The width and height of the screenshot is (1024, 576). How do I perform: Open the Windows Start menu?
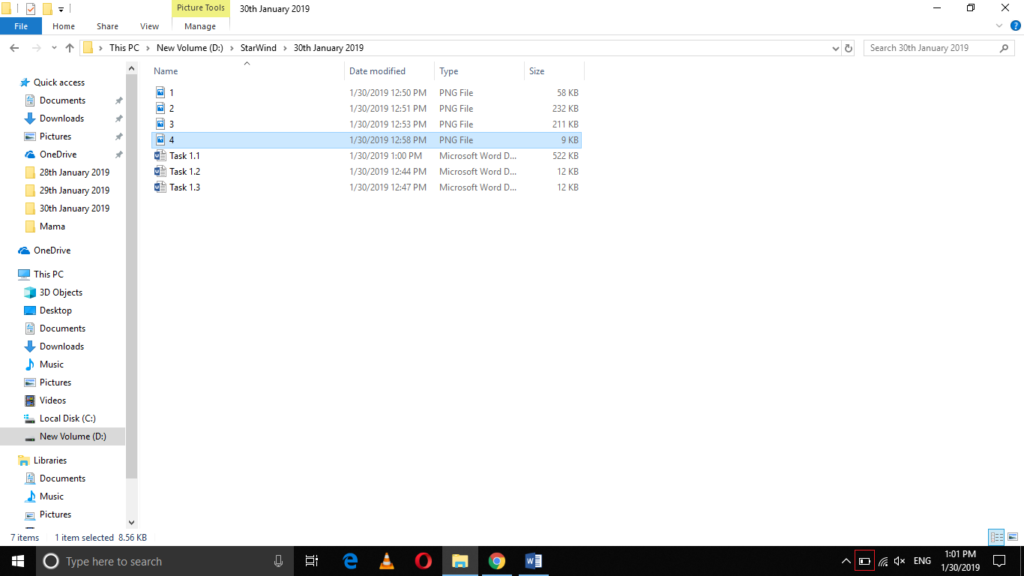[x=18, y=561]
